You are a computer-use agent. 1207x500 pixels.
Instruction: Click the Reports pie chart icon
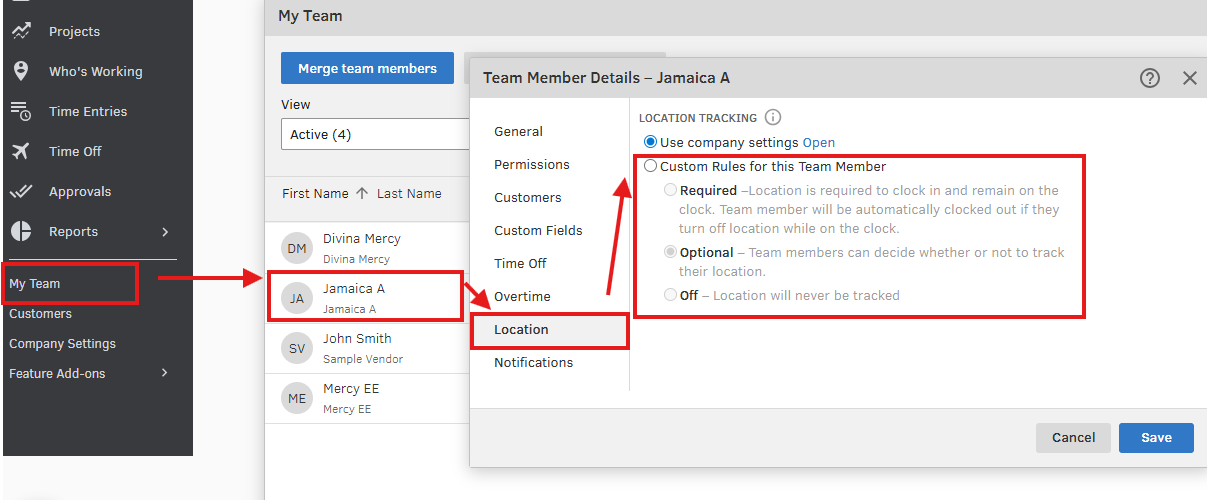[x=21, y=231]
